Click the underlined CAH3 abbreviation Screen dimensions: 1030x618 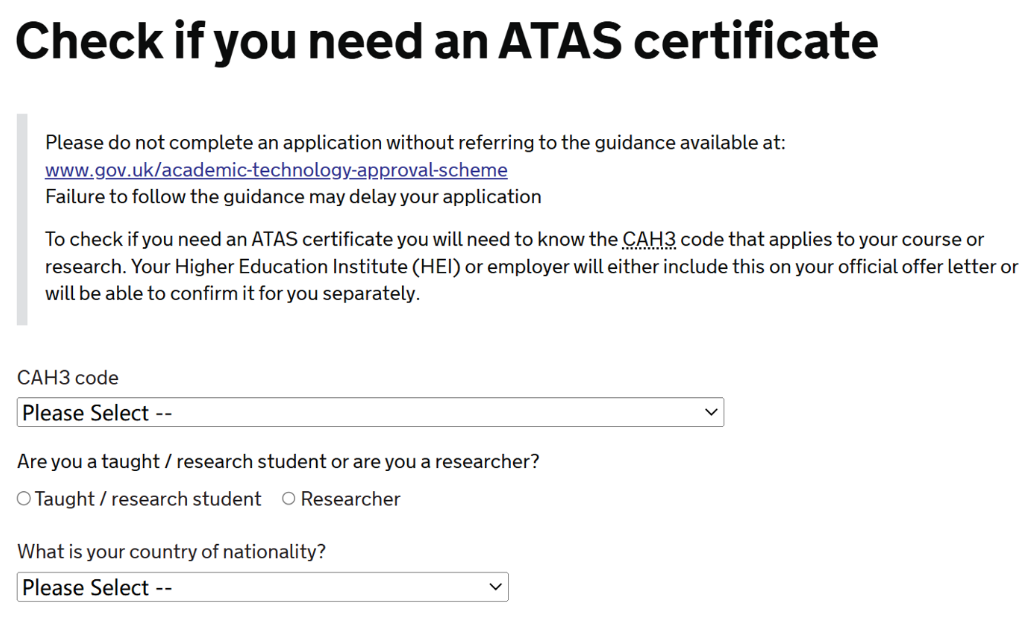tap(649, 240)
